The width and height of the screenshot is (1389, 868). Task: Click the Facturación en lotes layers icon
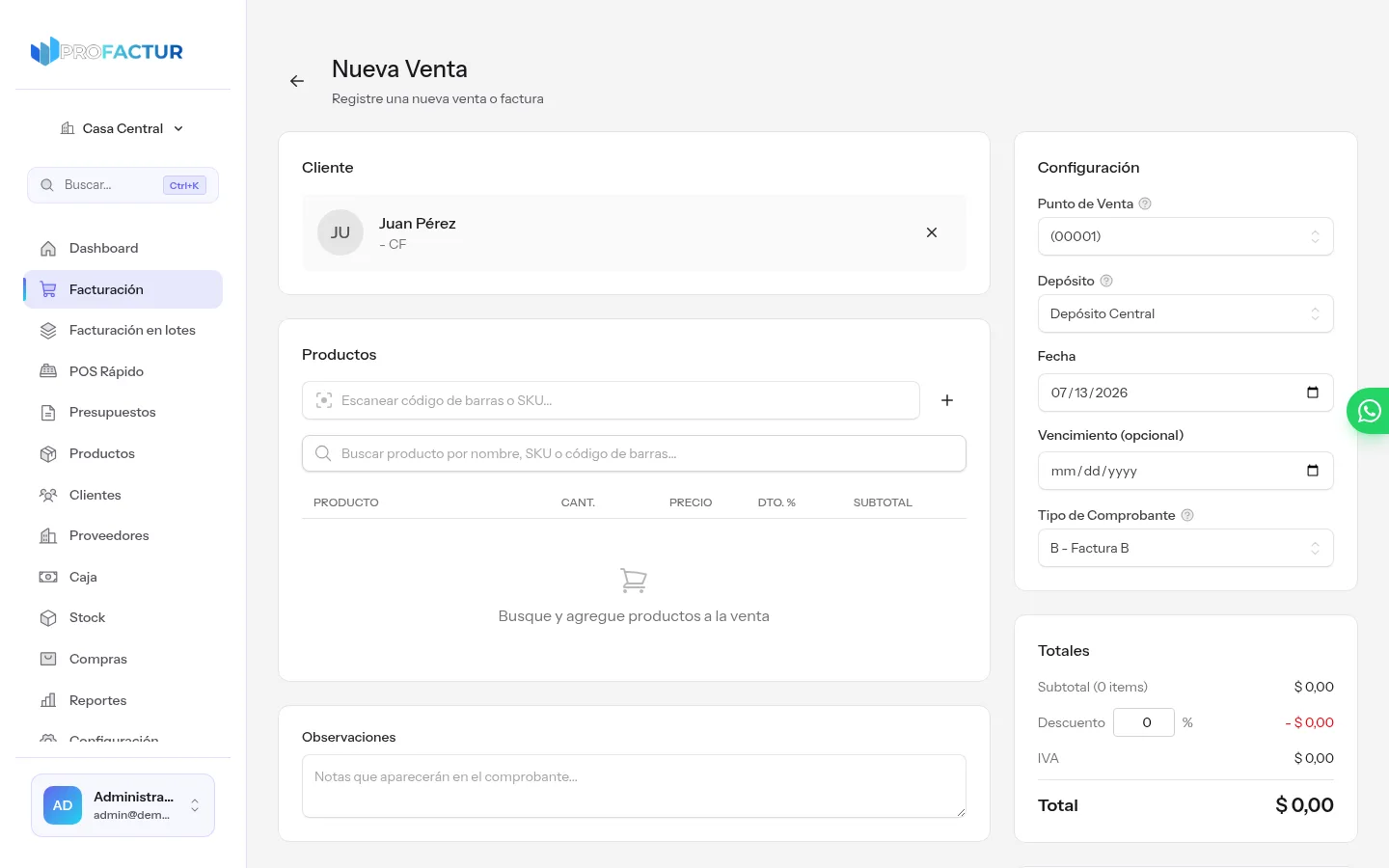pyautogui.click(x=48, y=330)
